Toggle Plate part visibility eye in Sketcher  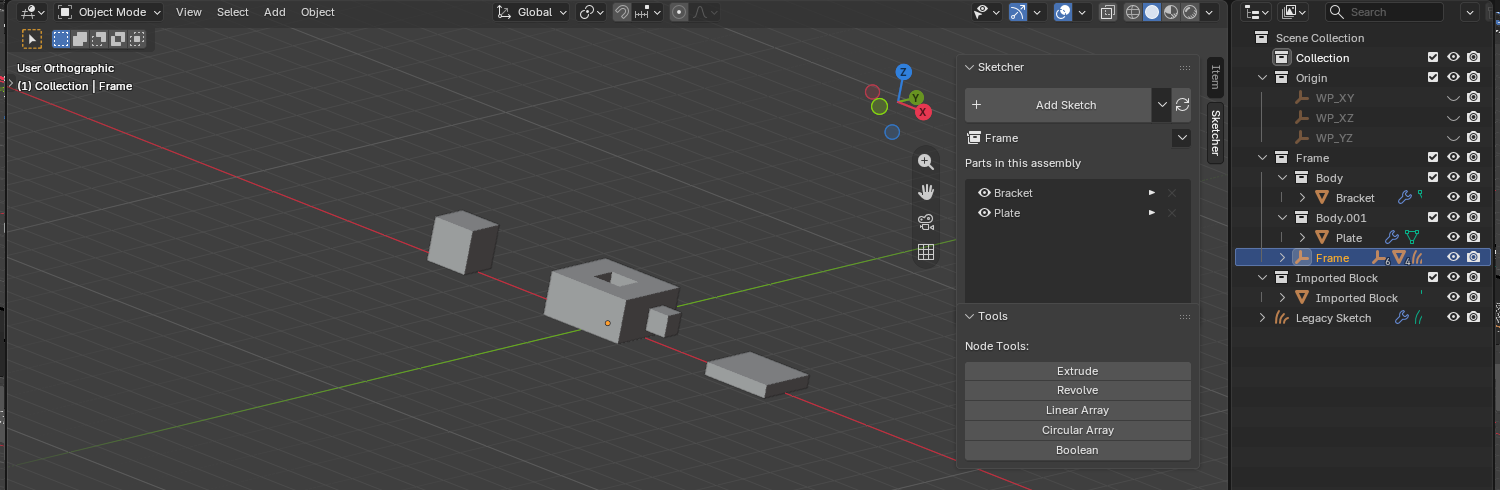(x=984, y=213)
